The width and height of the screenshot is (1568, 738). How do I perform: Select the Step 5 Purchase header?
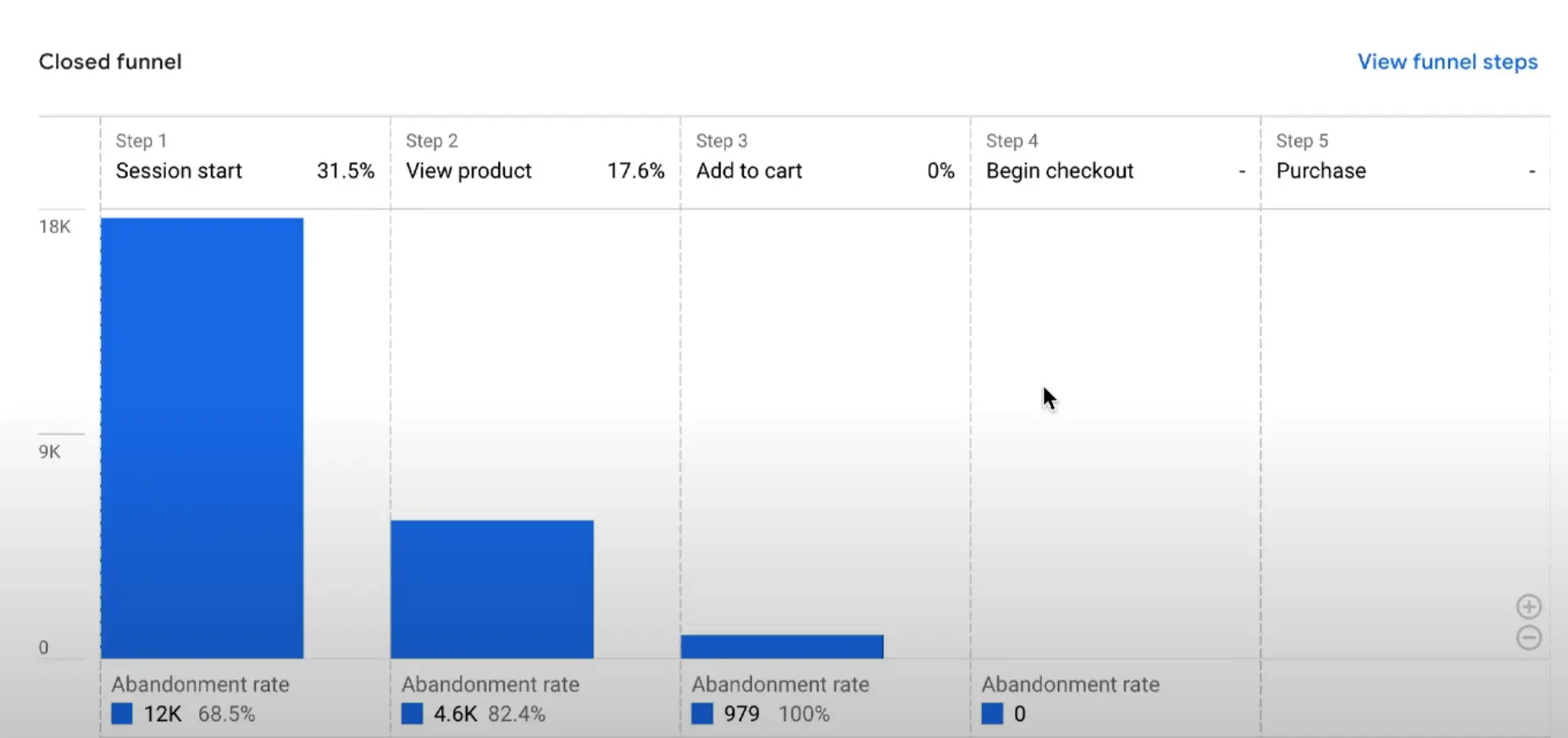(1321, 170)
